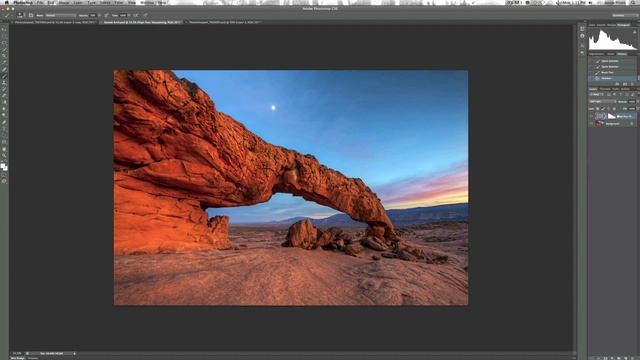Select the Eraser tool
Viewport: 640px width, 360px height.
(4, 96)
